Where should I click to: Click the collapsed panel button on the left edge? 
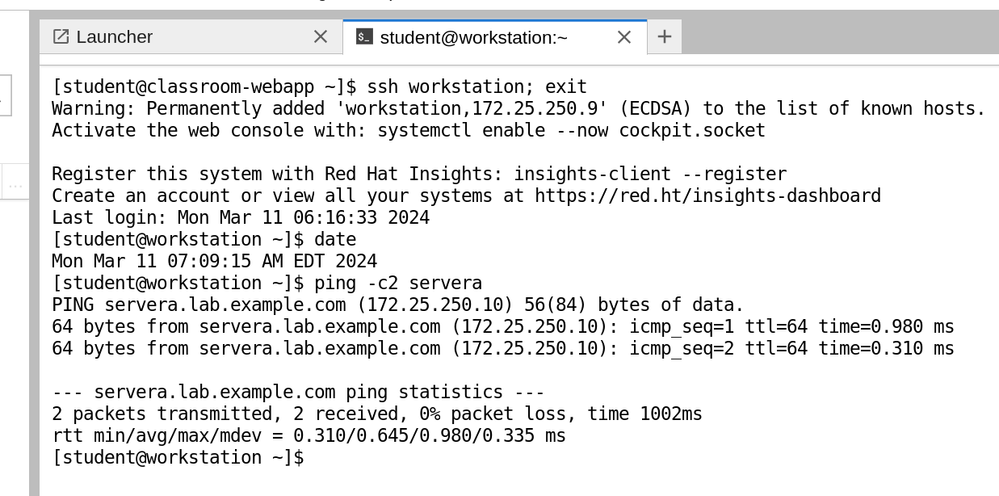tap(5, 95)
